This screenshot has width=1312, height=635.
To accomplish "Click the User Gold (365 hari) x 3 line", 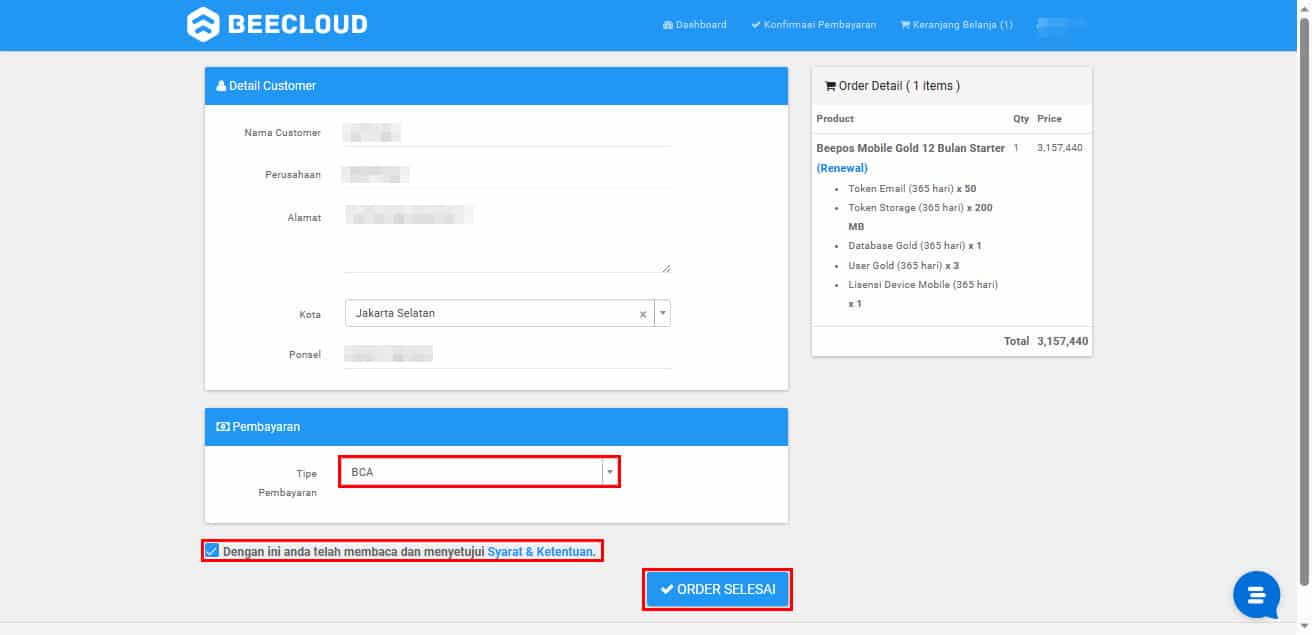I will [x=904, y=266].
